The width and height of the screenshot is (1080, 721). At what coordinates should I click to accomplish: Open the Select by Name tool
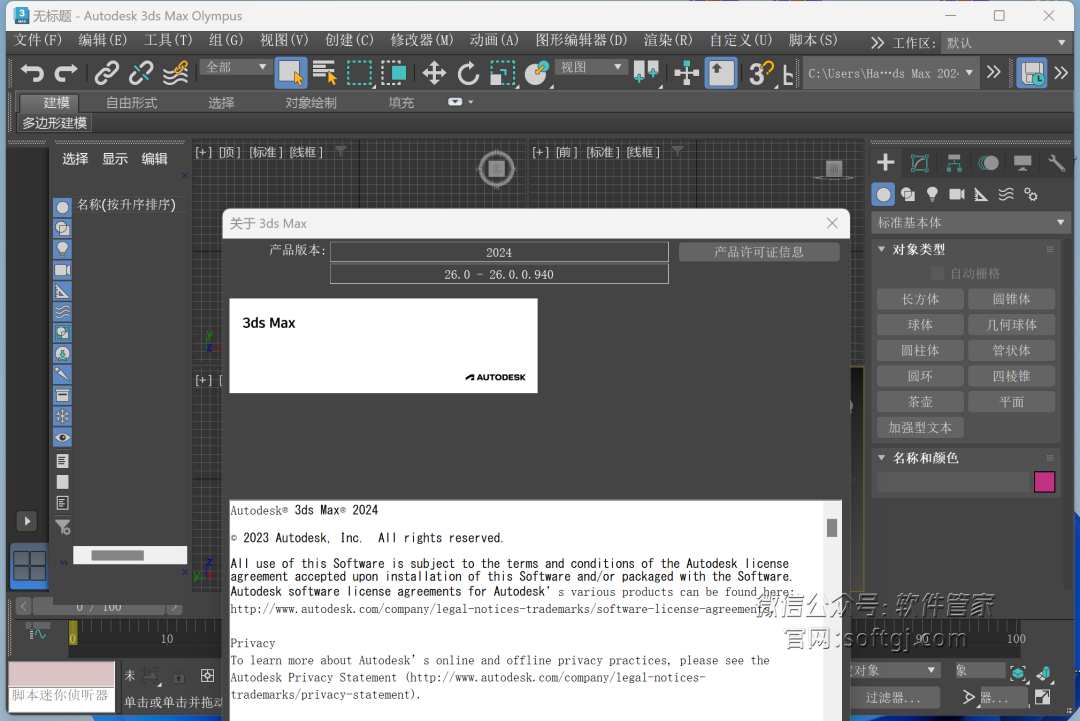(x=324, y=72)
